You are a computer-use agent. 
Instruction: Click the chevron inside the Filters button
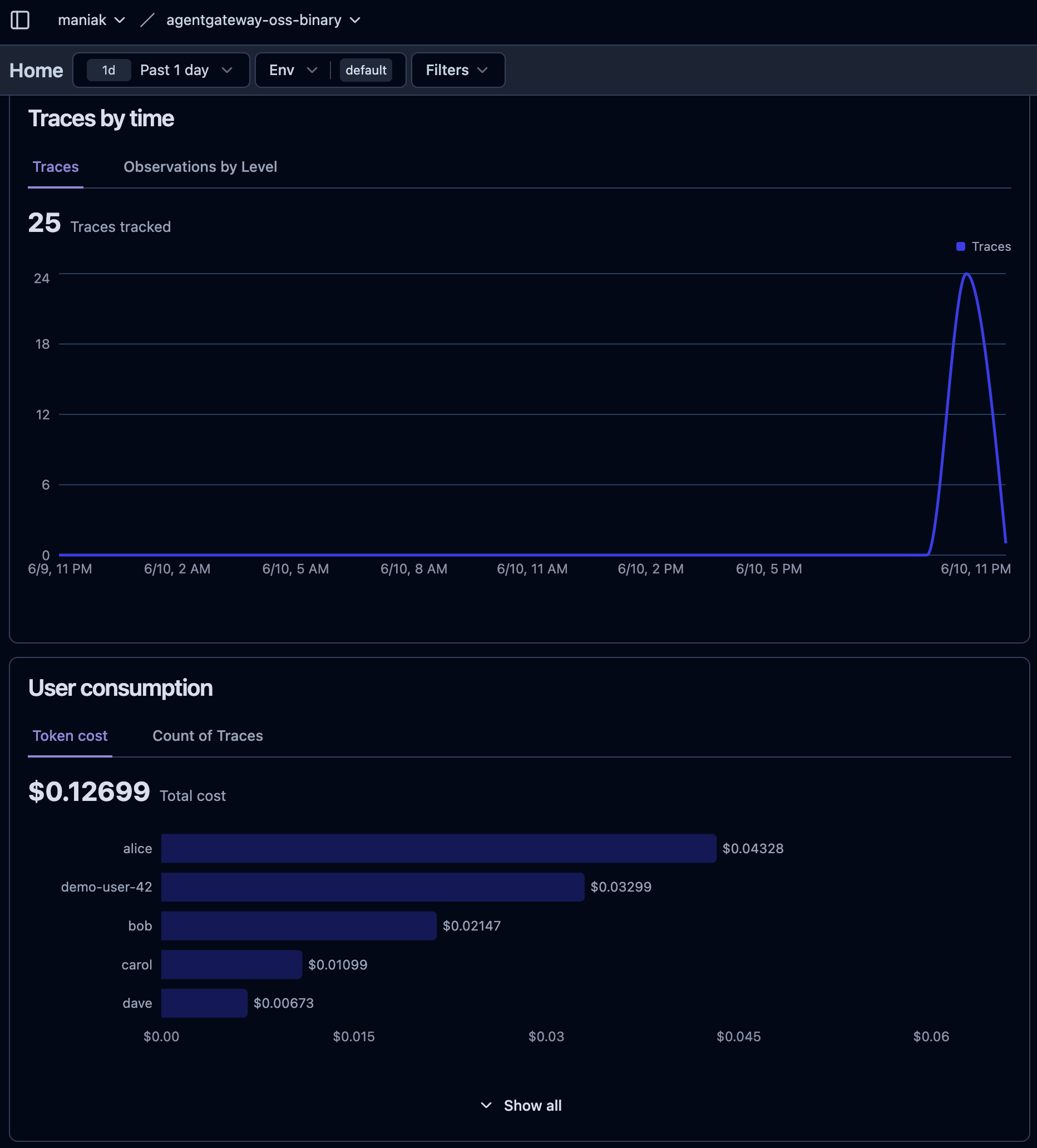click(x=482, y=70)
